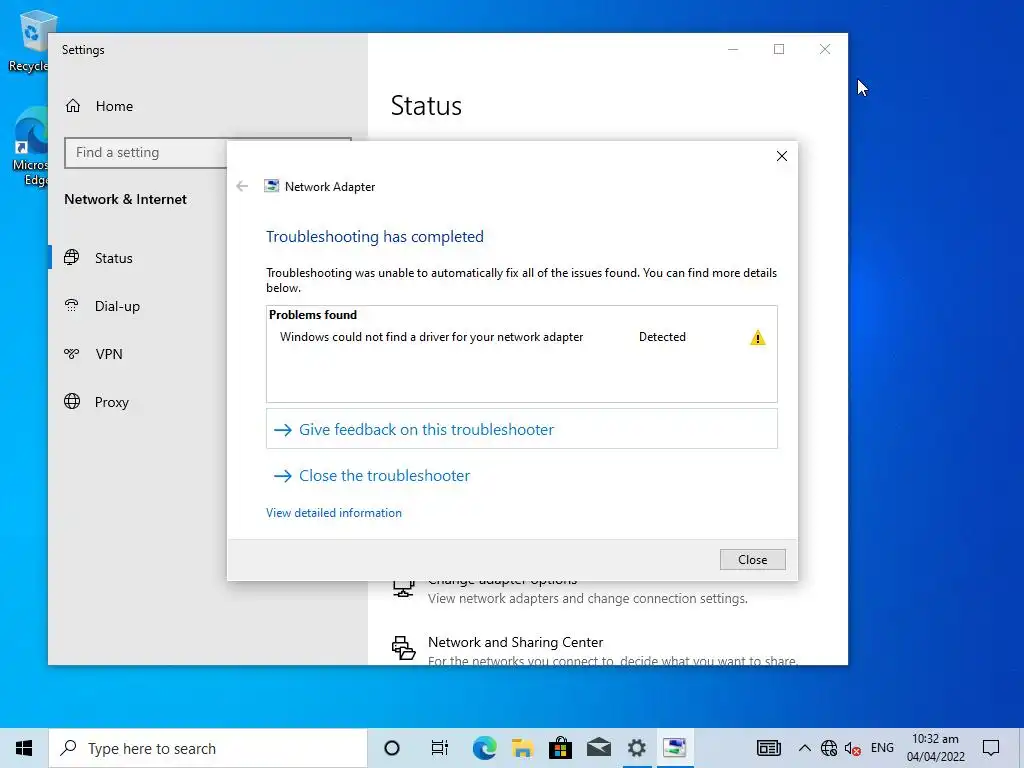Click the Change adapter options monitor icon
This screenshot has height=768, width=1024.
click(404, 589)
